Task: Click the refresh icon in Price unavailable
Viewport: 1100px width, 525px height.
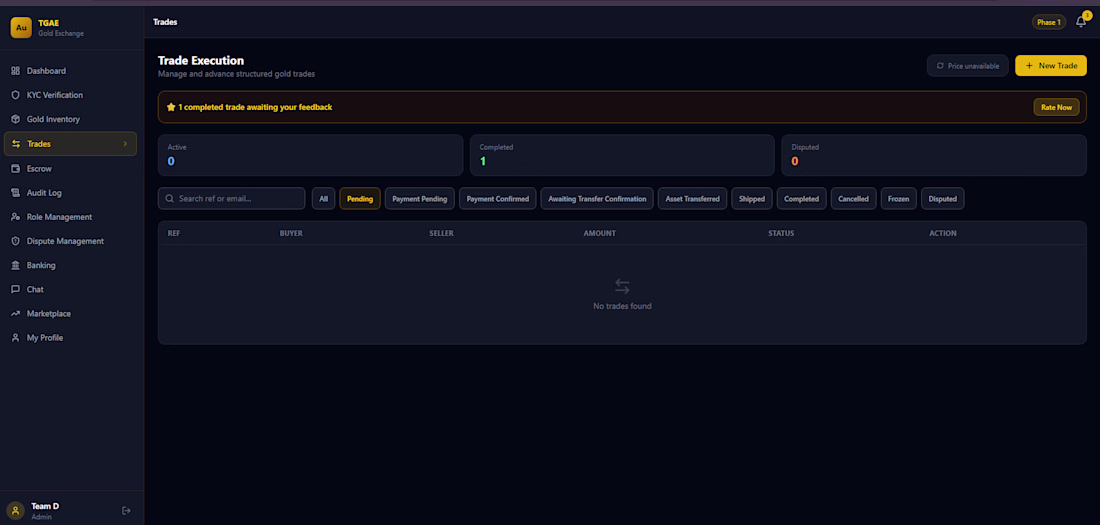Action: point(940,66)
